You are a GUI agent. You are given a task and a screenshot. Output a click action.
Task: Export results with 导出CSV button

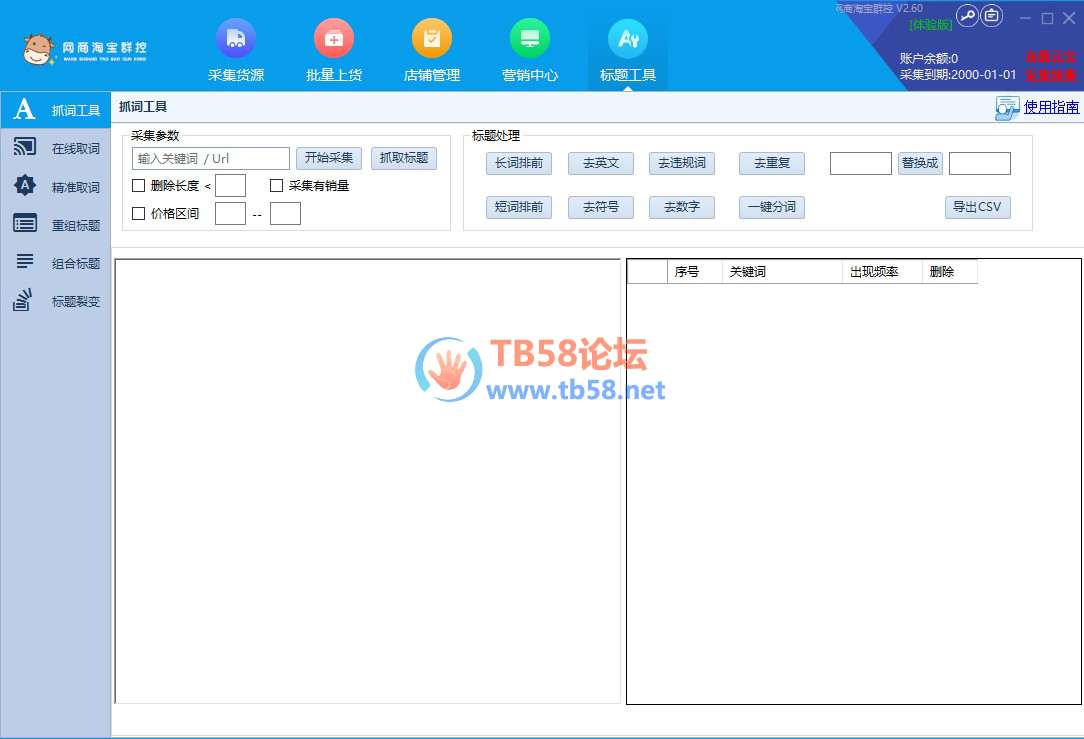click(978, 207)
